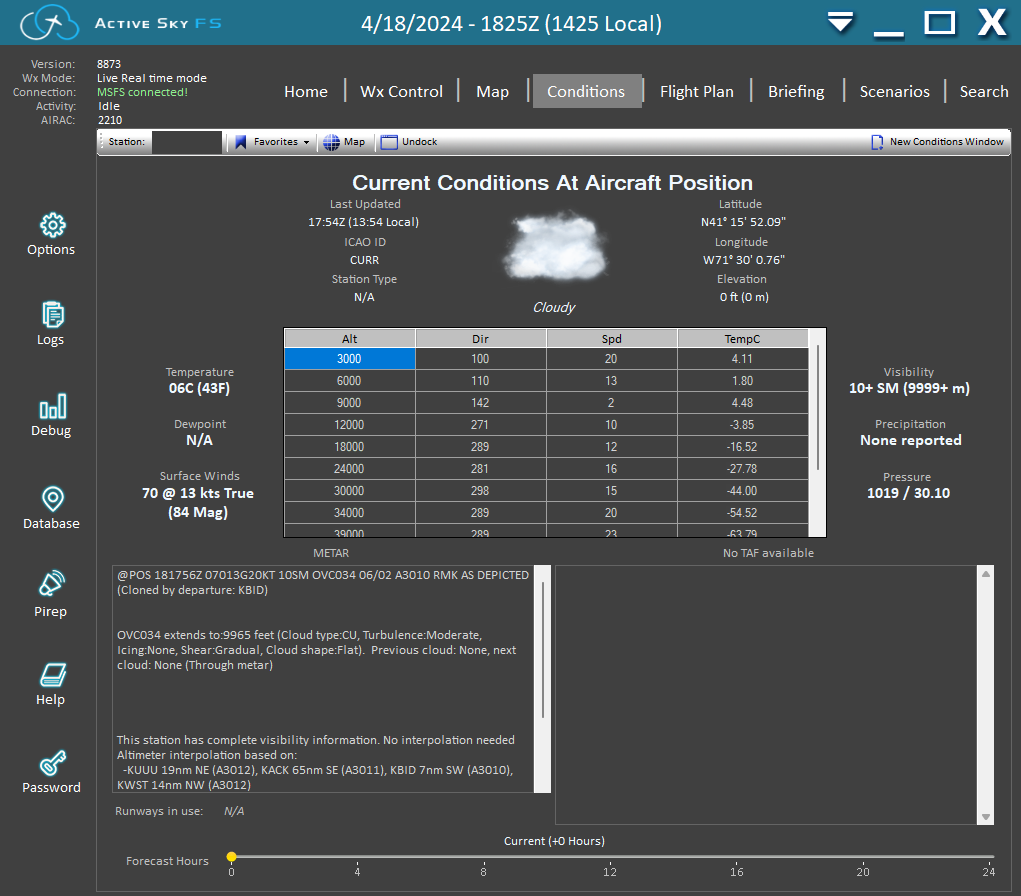1021x896 pixels.
Task: Go to the Briefing section
Action: (796, 91)
